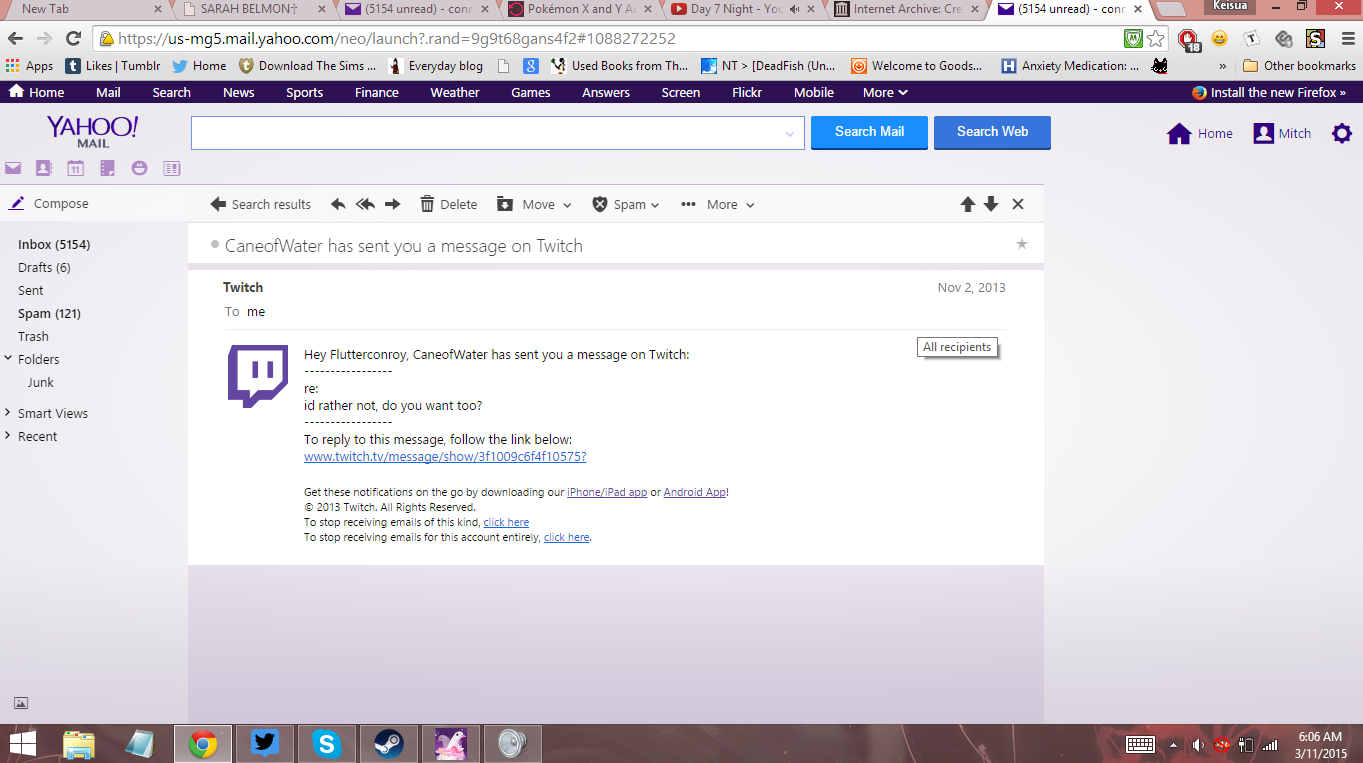Click the Reply All double-arrow icon
This screenshot has width=1363, height=763.
(365, 204)
